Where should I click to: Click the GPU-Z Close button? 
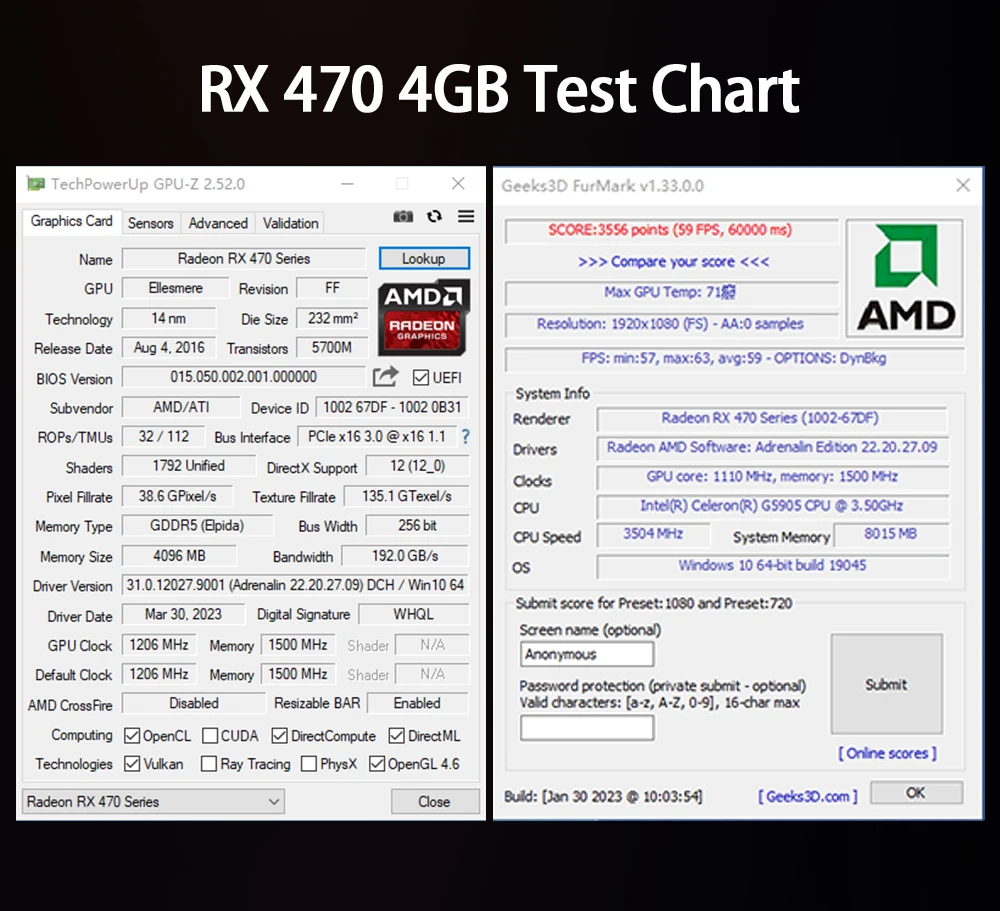[434, 801]
